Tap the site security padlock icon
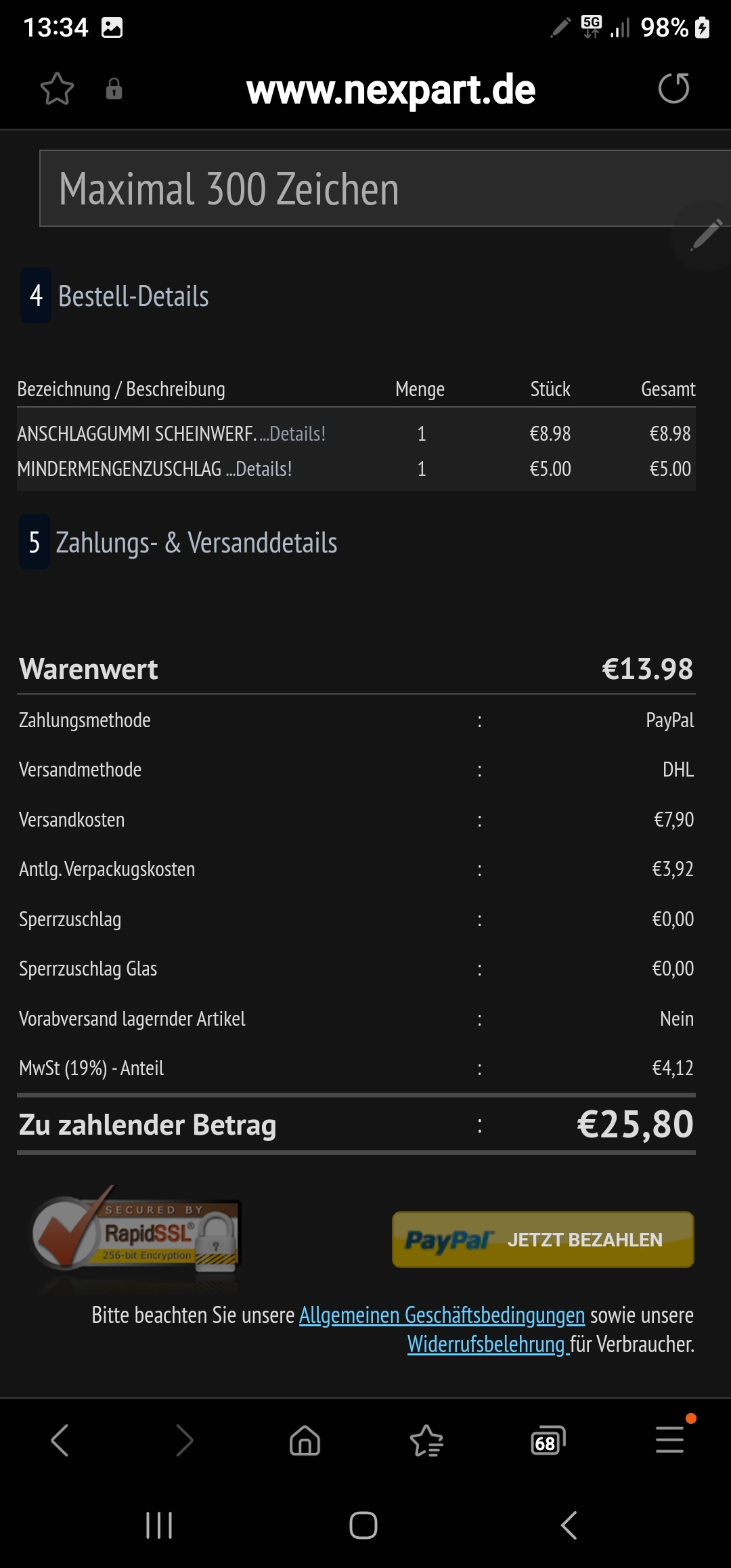 (114, 89)
